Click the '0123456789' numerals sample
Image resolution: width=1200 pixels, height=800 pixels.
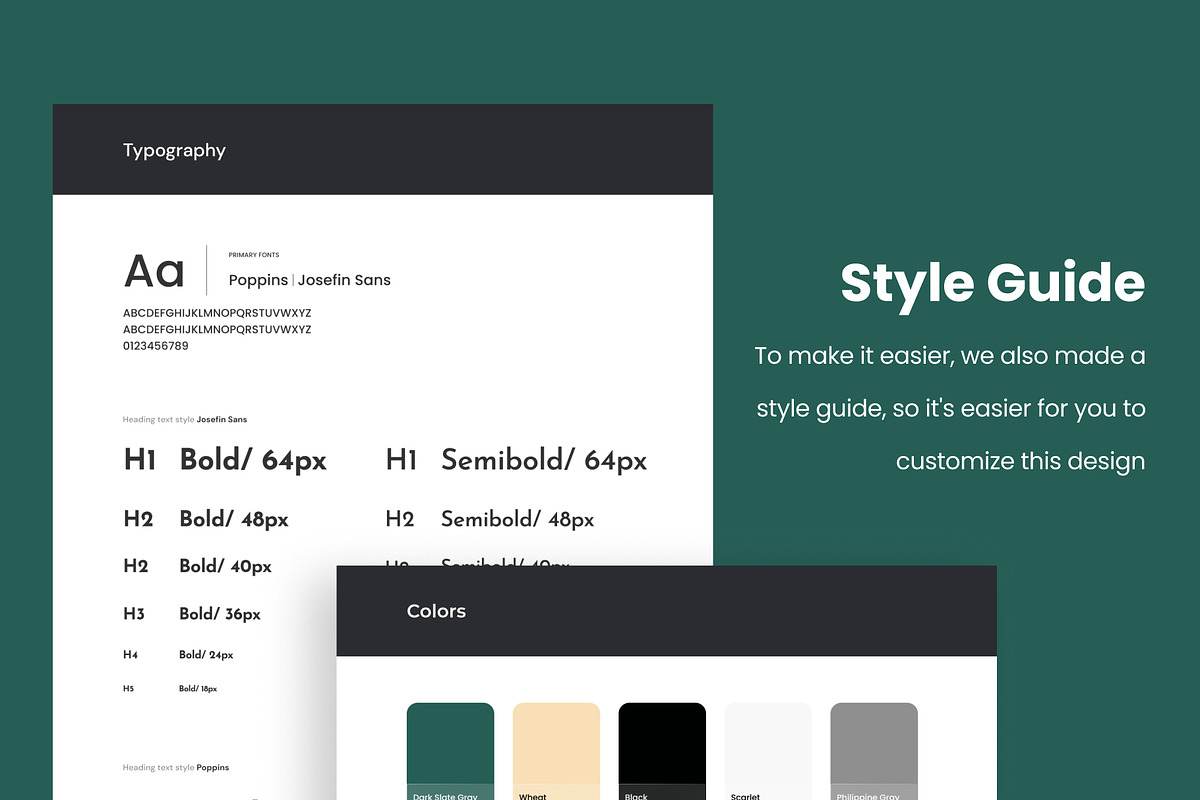[x=156, y=346]
